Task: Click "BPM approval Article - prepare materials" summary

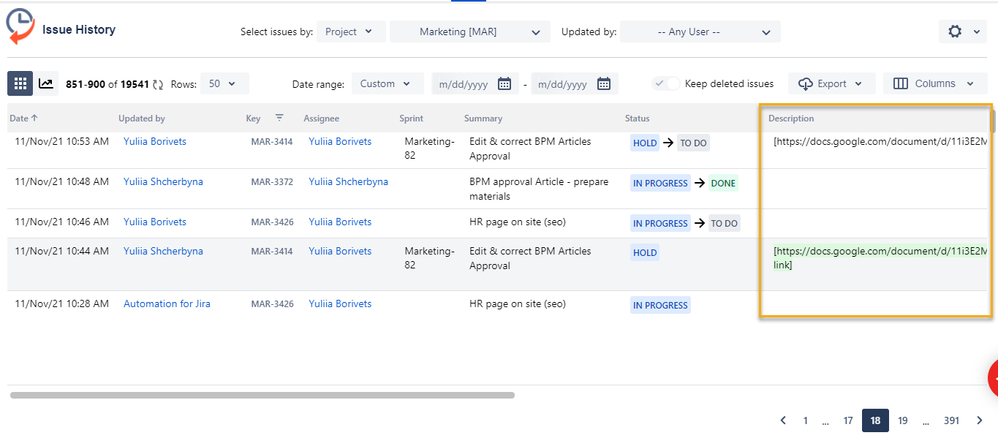Action: click(538, 189)
